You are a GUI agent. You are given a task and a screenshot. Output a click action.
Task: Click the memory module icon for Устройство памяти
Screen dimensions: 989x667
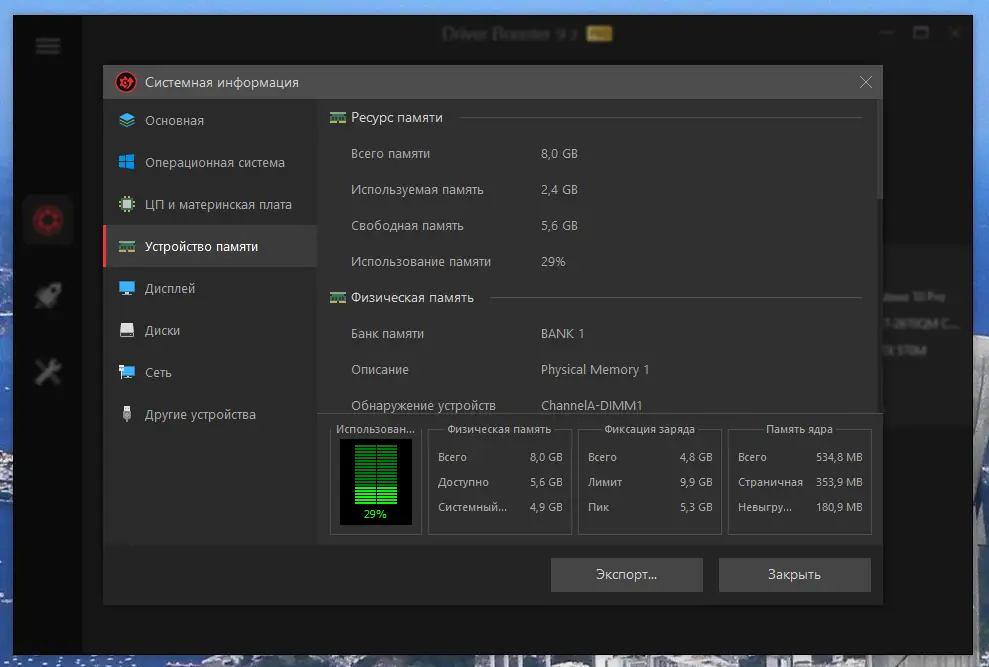(x=127, y=247)
